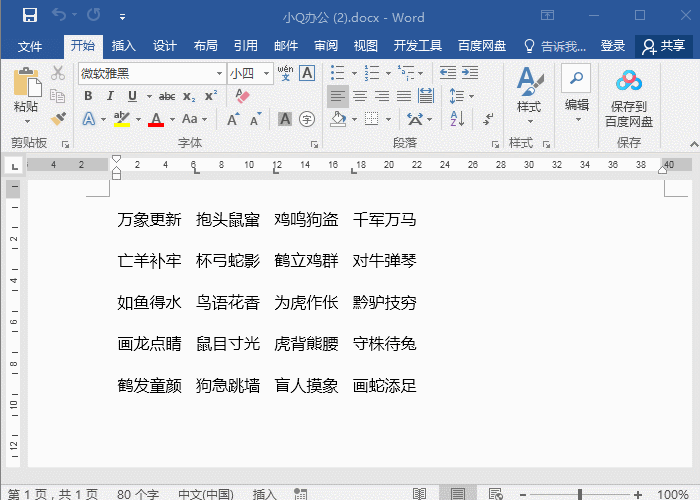Click the 共享 share button
Viewport: 700px width, 500px height.
(x=665, y=46)
